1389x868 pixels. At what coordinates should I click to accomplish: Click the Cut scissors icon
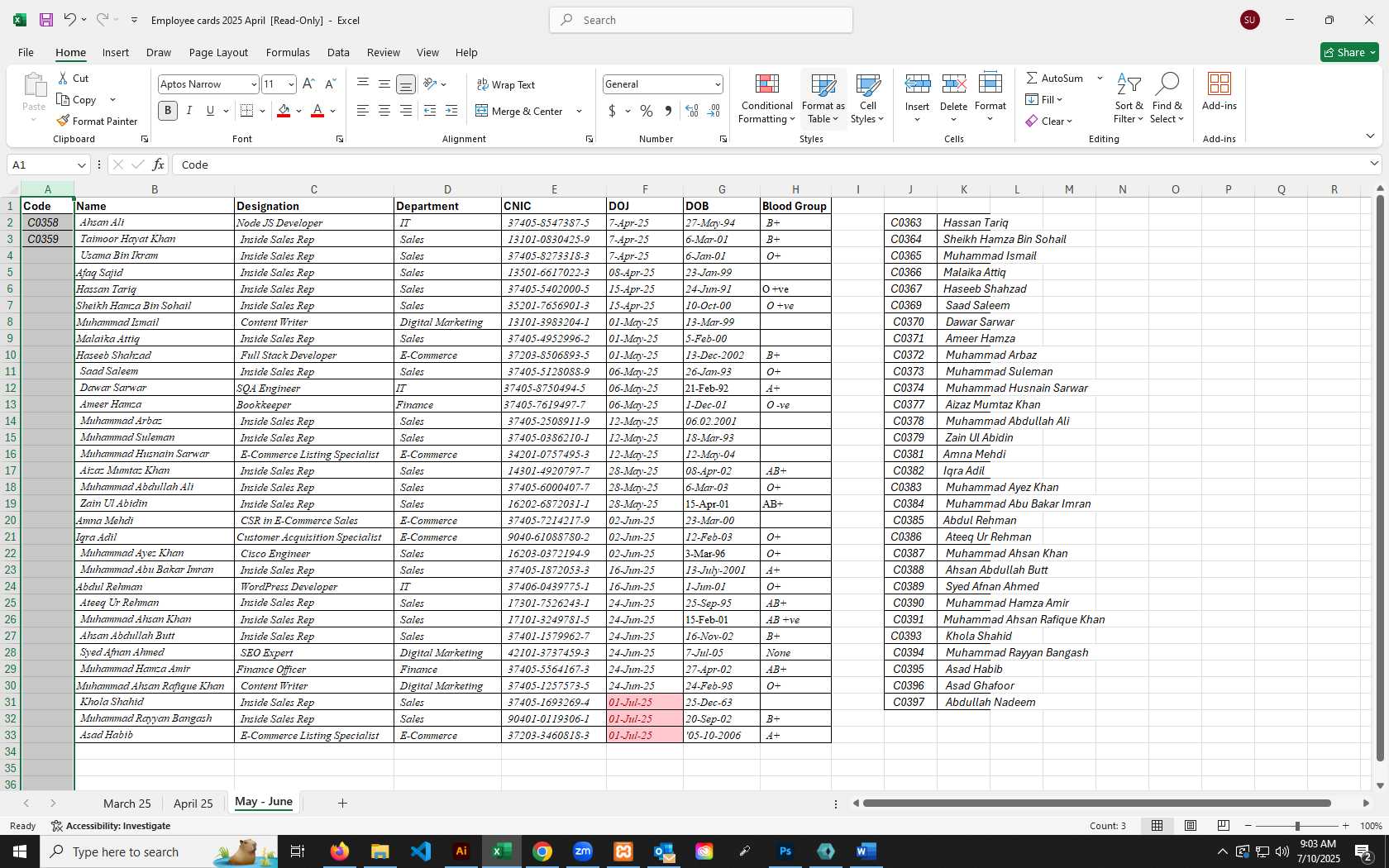(x=63, y=78)
